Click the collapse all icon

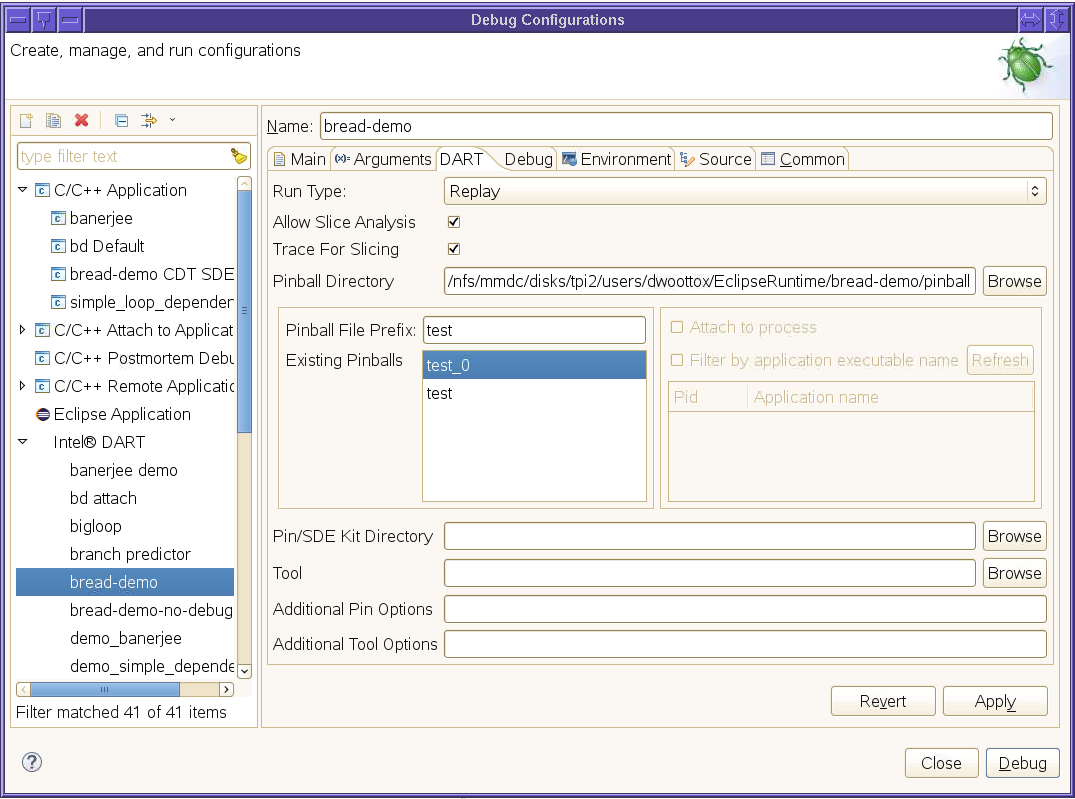[x=121, y=120]
